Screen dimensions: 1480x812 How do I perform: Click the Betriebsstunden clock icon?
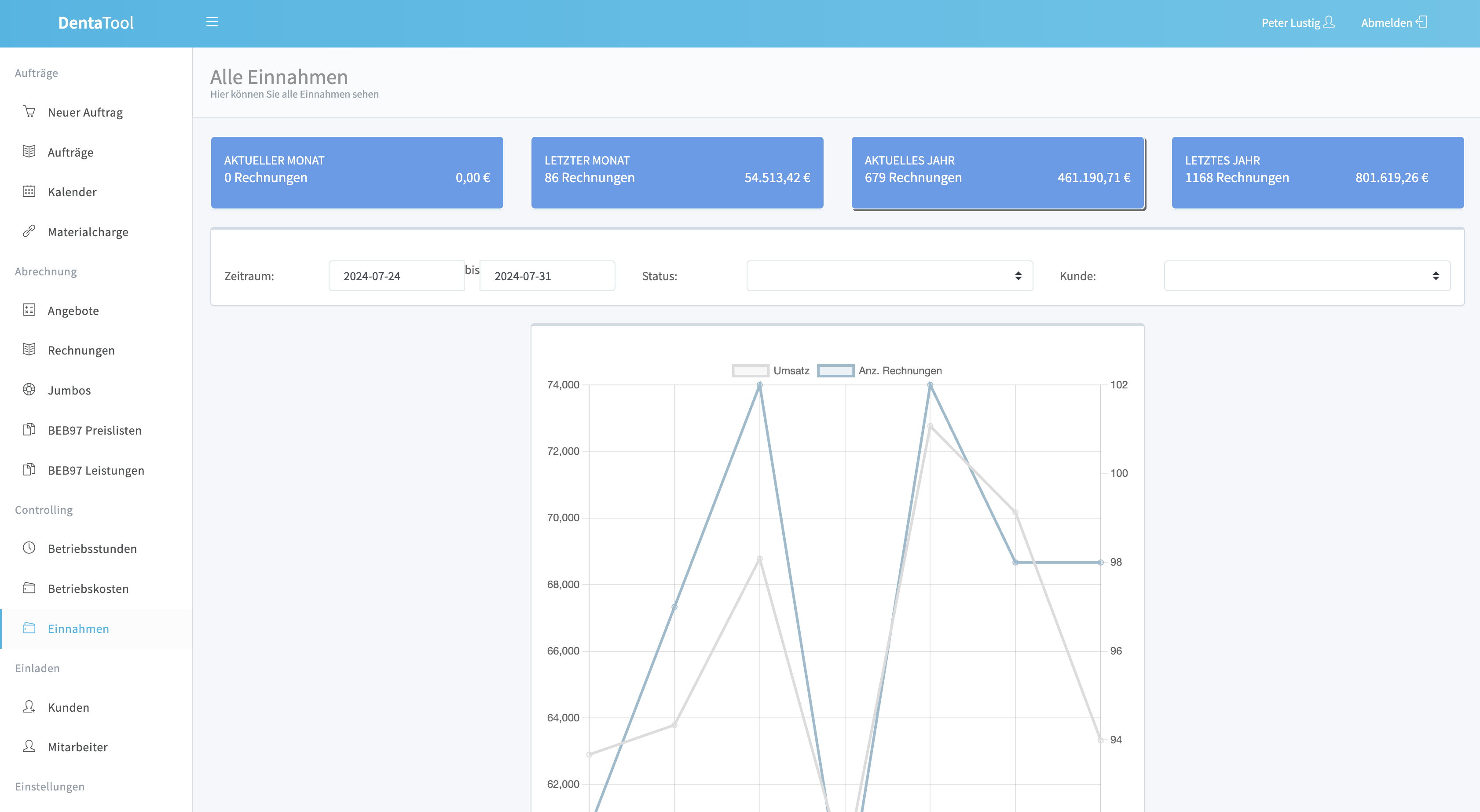point(29,548)
